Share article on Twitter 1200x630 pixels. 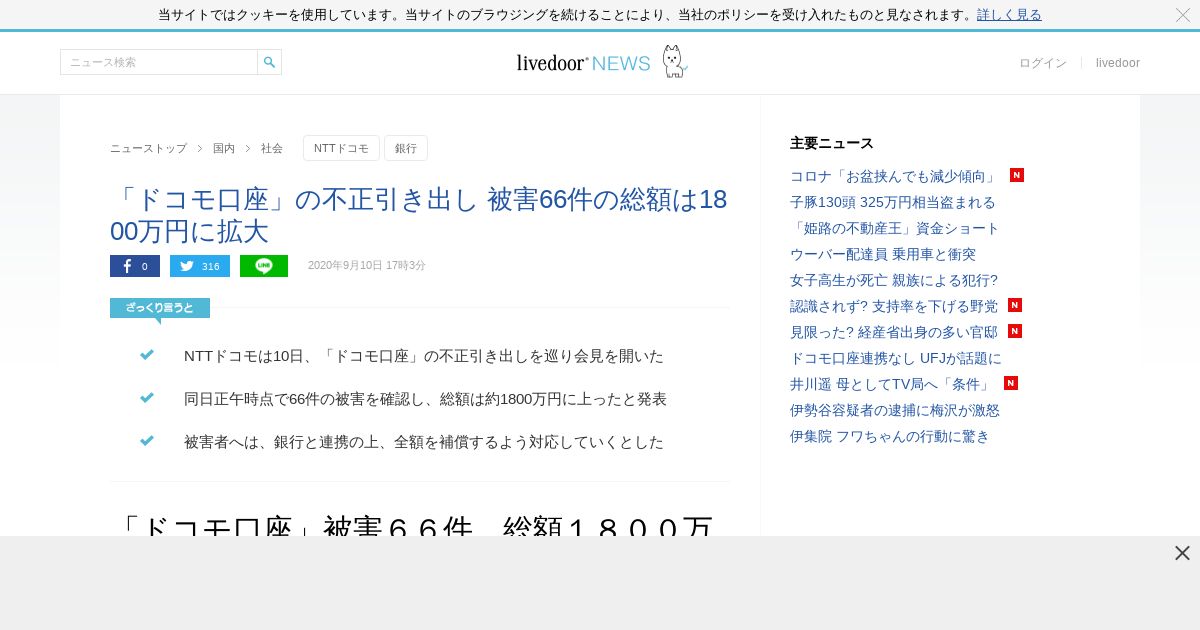pos(200,266)
